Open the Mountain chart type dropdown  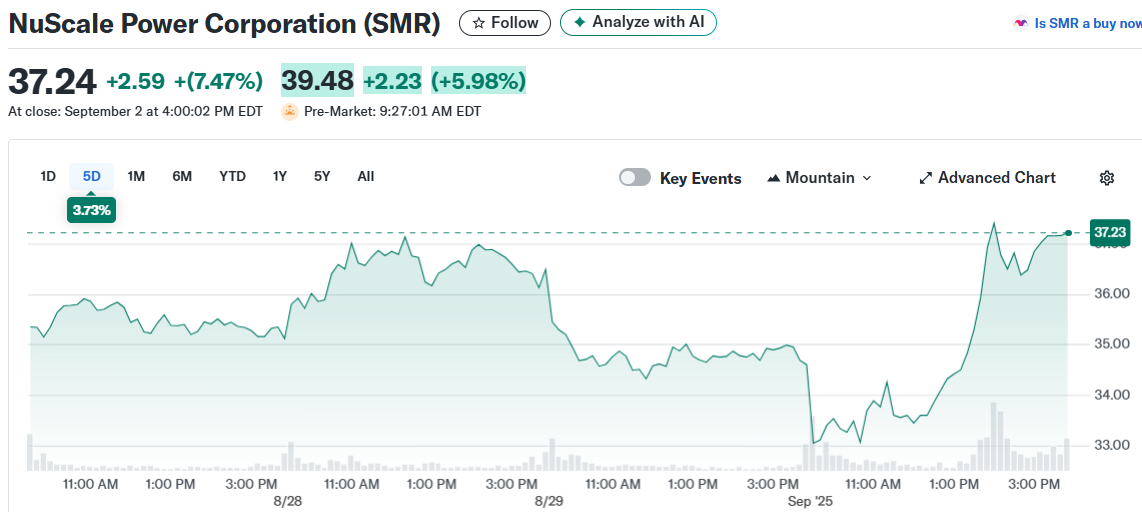(x=819, y=178)
